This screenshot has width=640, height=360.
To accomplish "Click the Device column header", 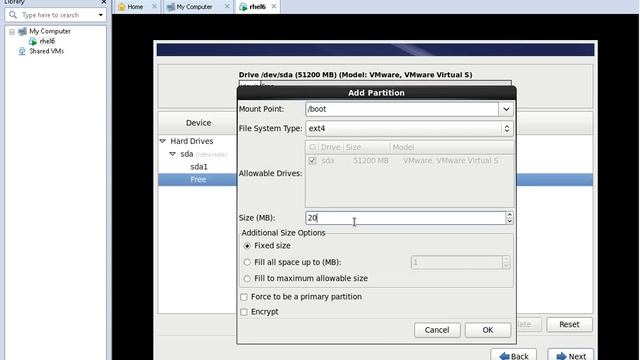I will 198,123.
